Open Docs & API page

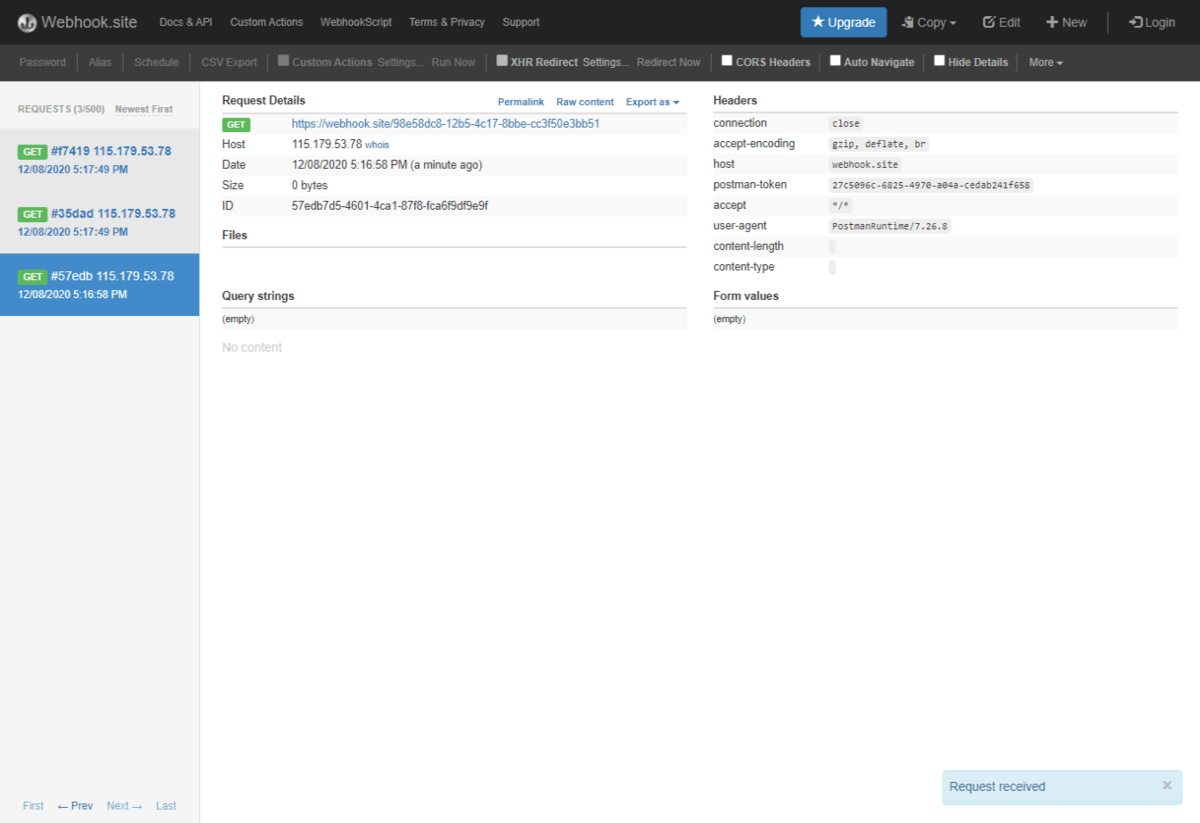coord(186,22)
